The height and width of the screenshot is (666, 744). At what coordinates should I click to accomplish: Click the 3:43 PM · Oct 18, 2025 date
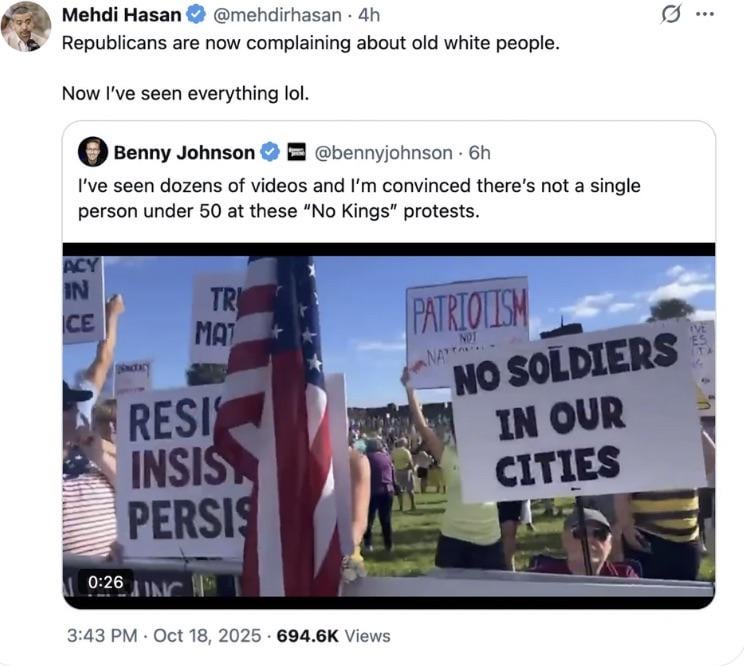point(164,636)
